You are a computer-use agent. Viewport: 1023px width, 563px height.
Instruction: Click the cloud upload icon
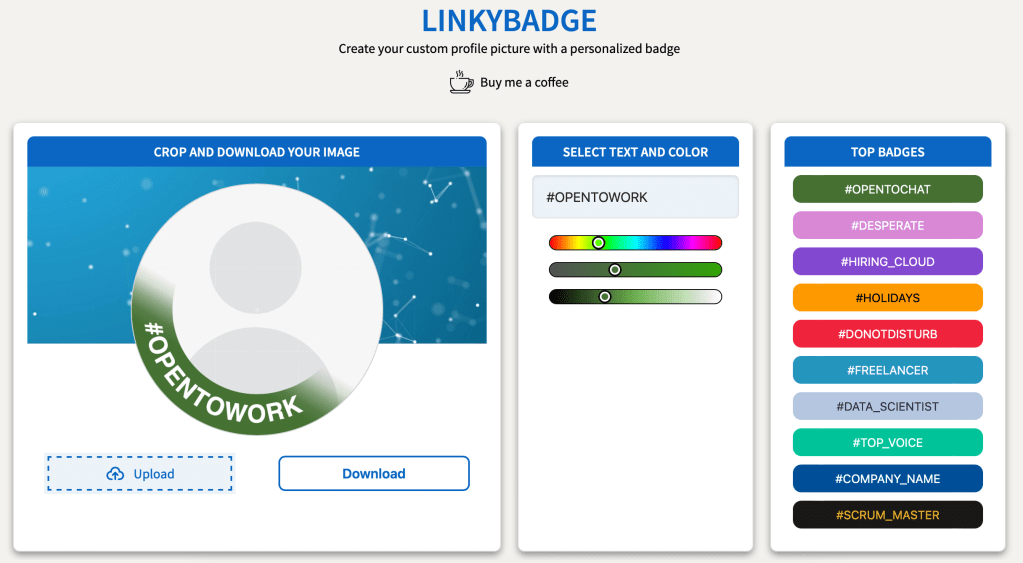(115, 474)
